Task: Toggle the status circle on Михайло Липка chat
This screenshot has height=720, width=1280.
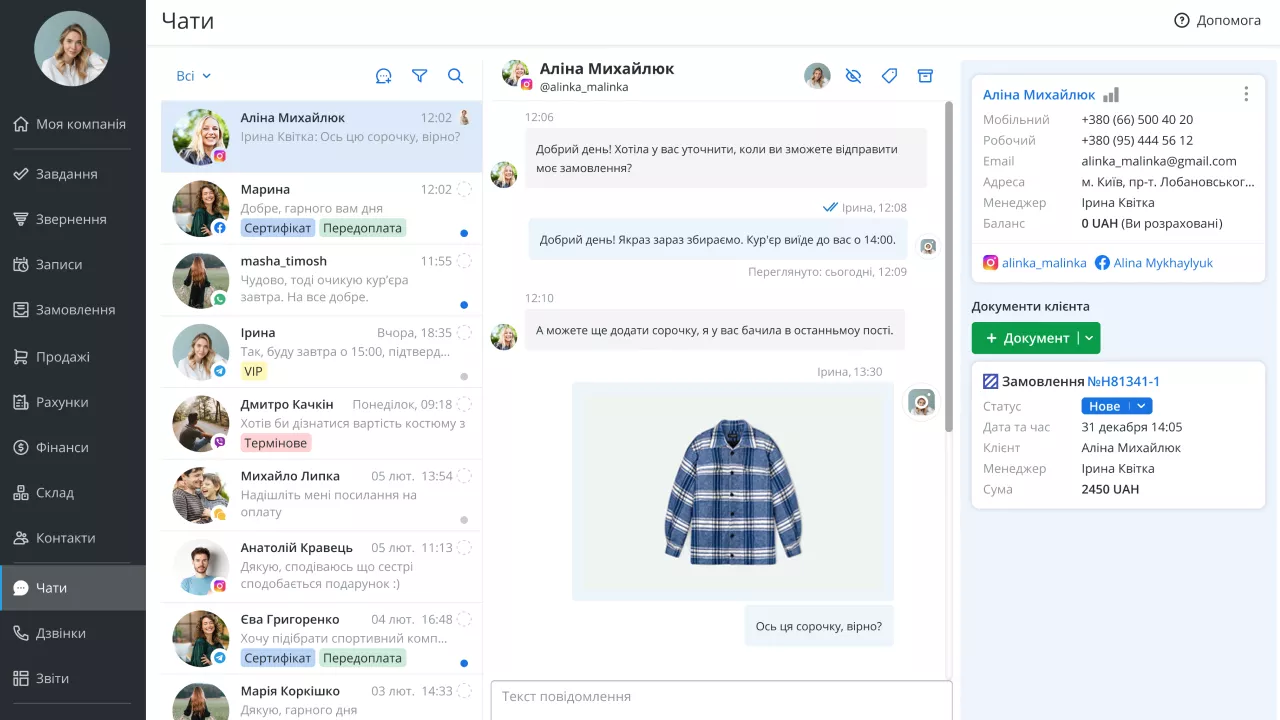Action: click(x=464, y=476)
